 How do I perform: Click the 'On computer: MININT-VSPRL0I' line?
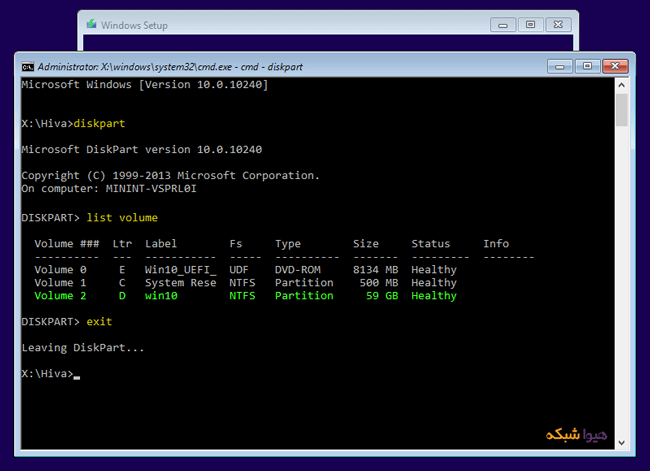(x=109, y=189)
